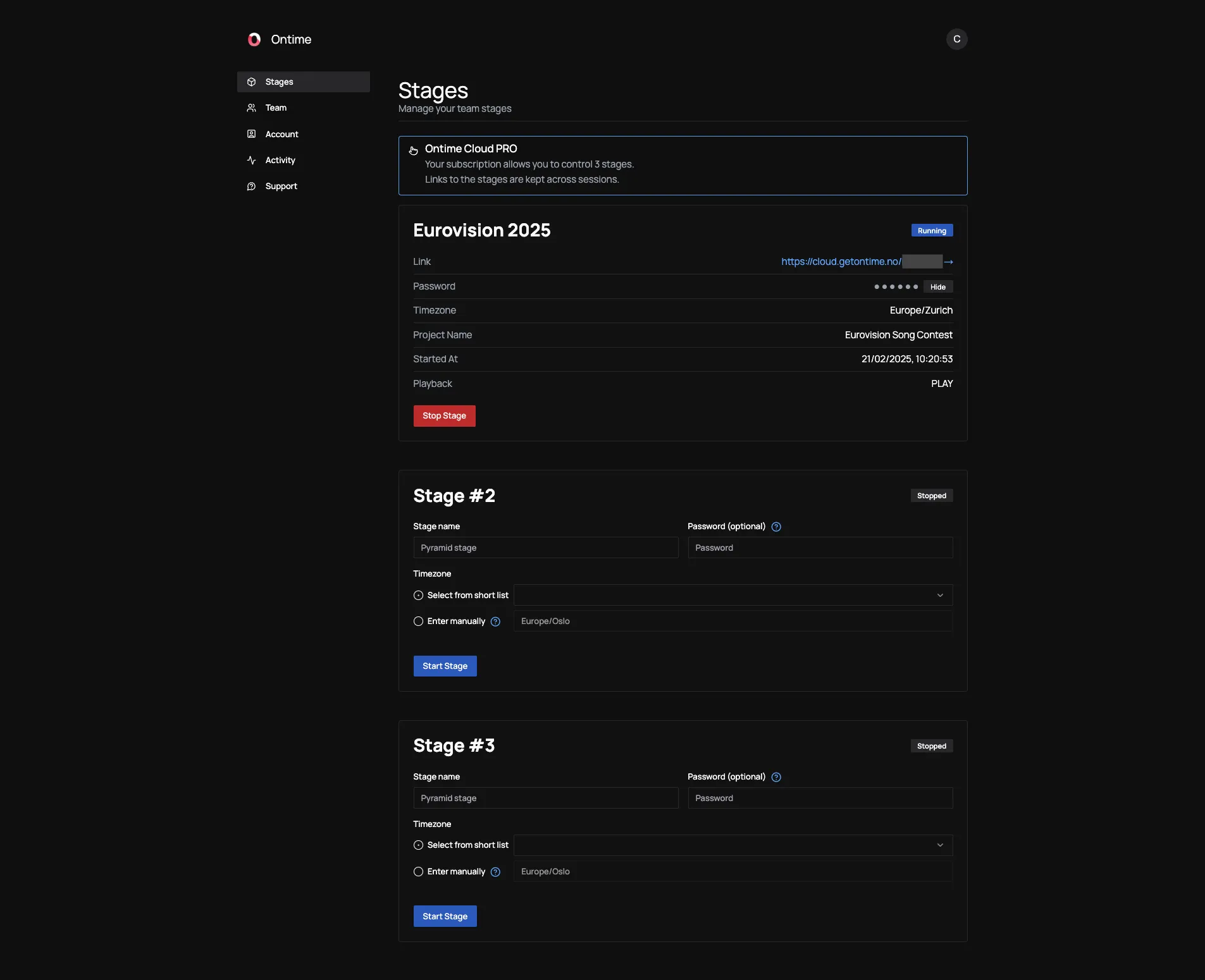Choose Select from short list in Stage #3
This screenshot has width=1205, height=980.
click(x=418, y=845)
